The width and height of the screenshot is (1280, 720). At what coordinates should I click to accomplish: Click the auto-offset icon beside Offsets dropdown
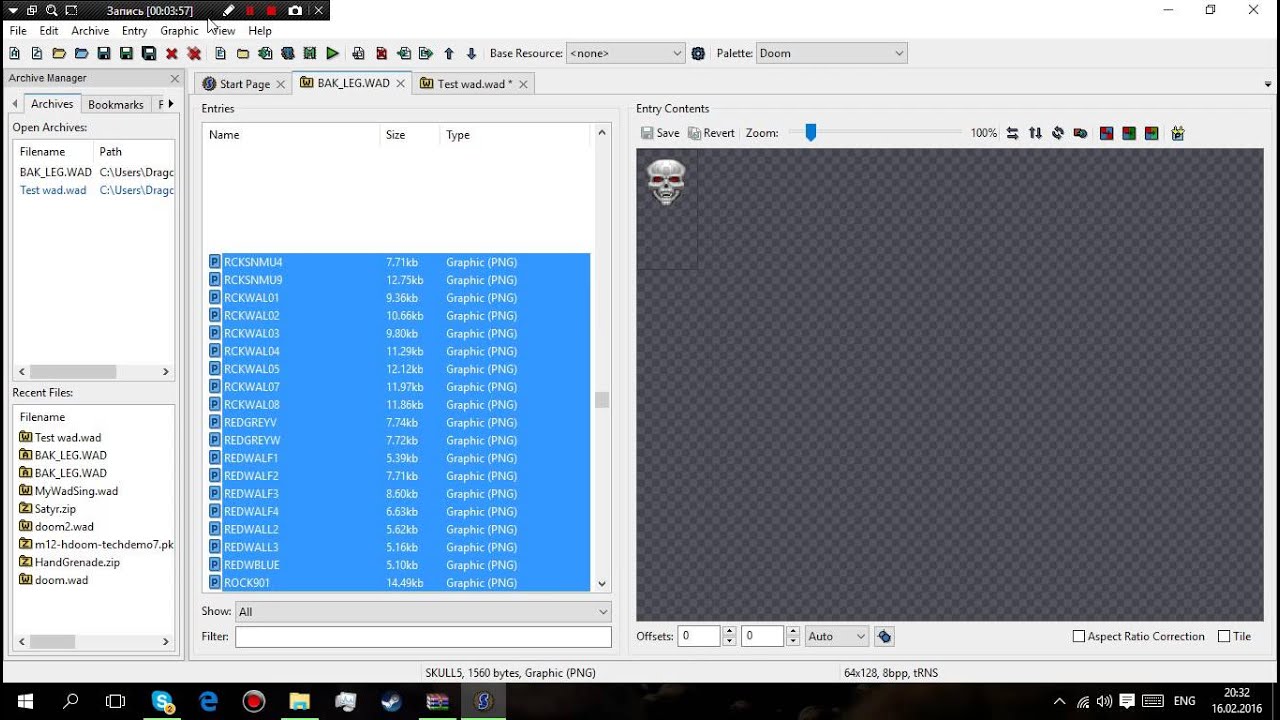click(884, 636)
